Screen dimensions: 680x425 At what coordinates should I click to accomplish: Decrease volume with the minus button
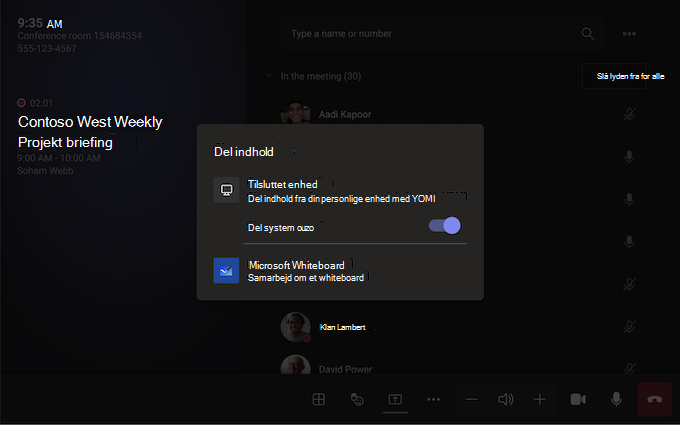pos(472,399)
